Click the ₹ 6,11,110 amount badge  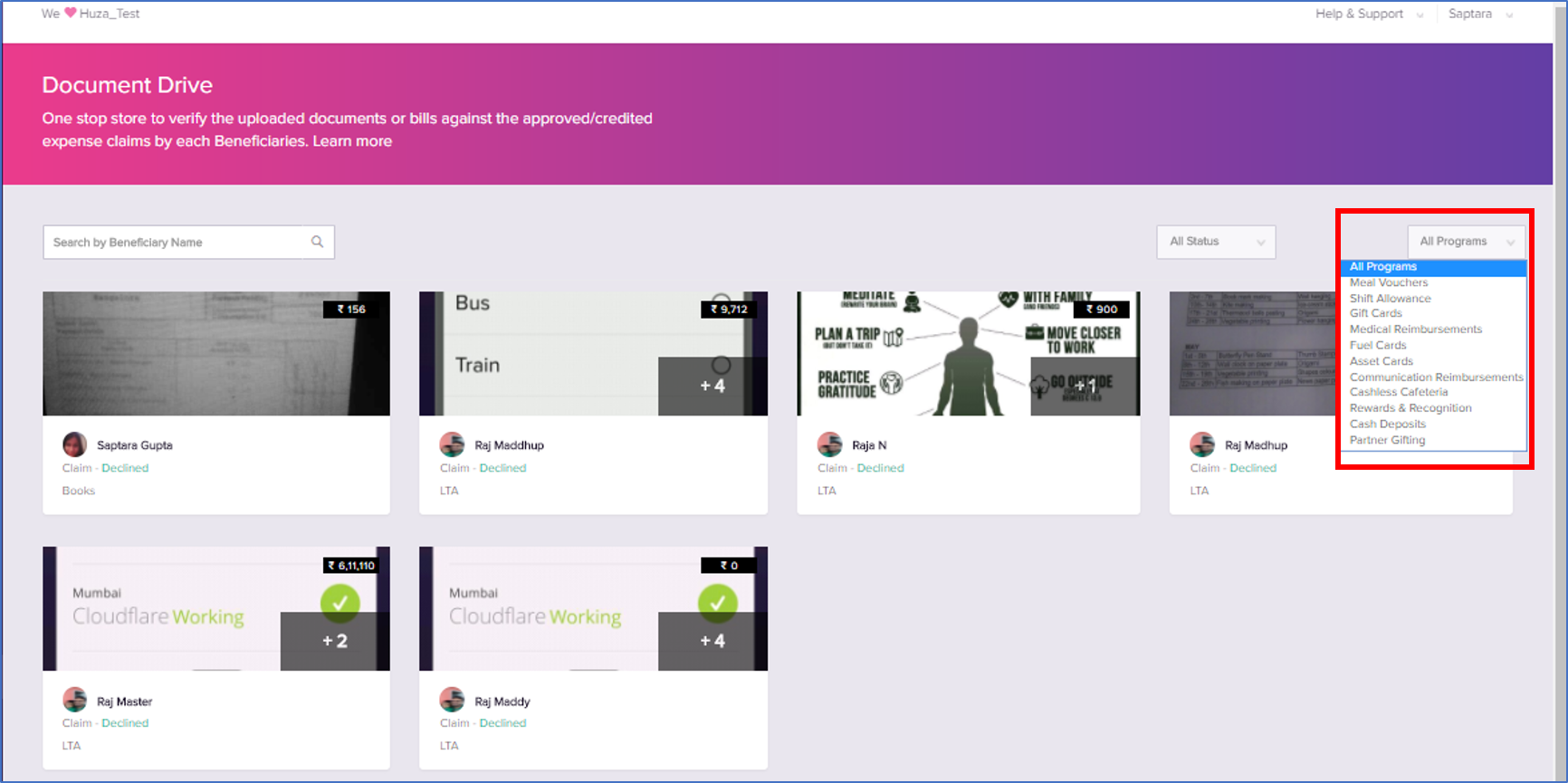[x=350, y=566]
